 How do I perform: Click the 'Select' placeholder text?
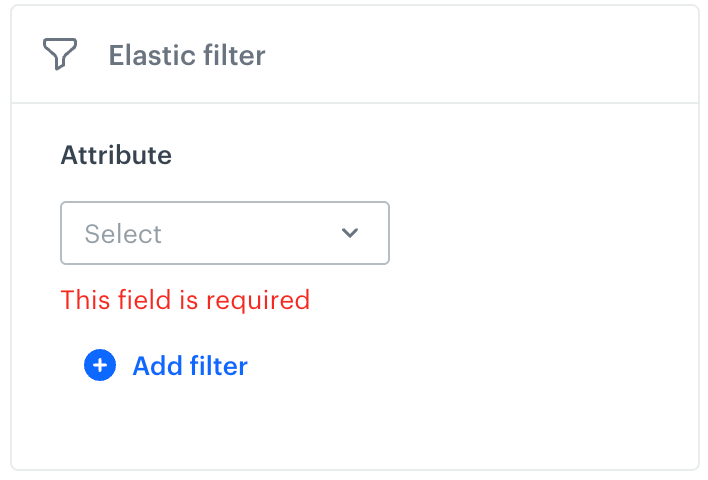[x=123, y=234]
